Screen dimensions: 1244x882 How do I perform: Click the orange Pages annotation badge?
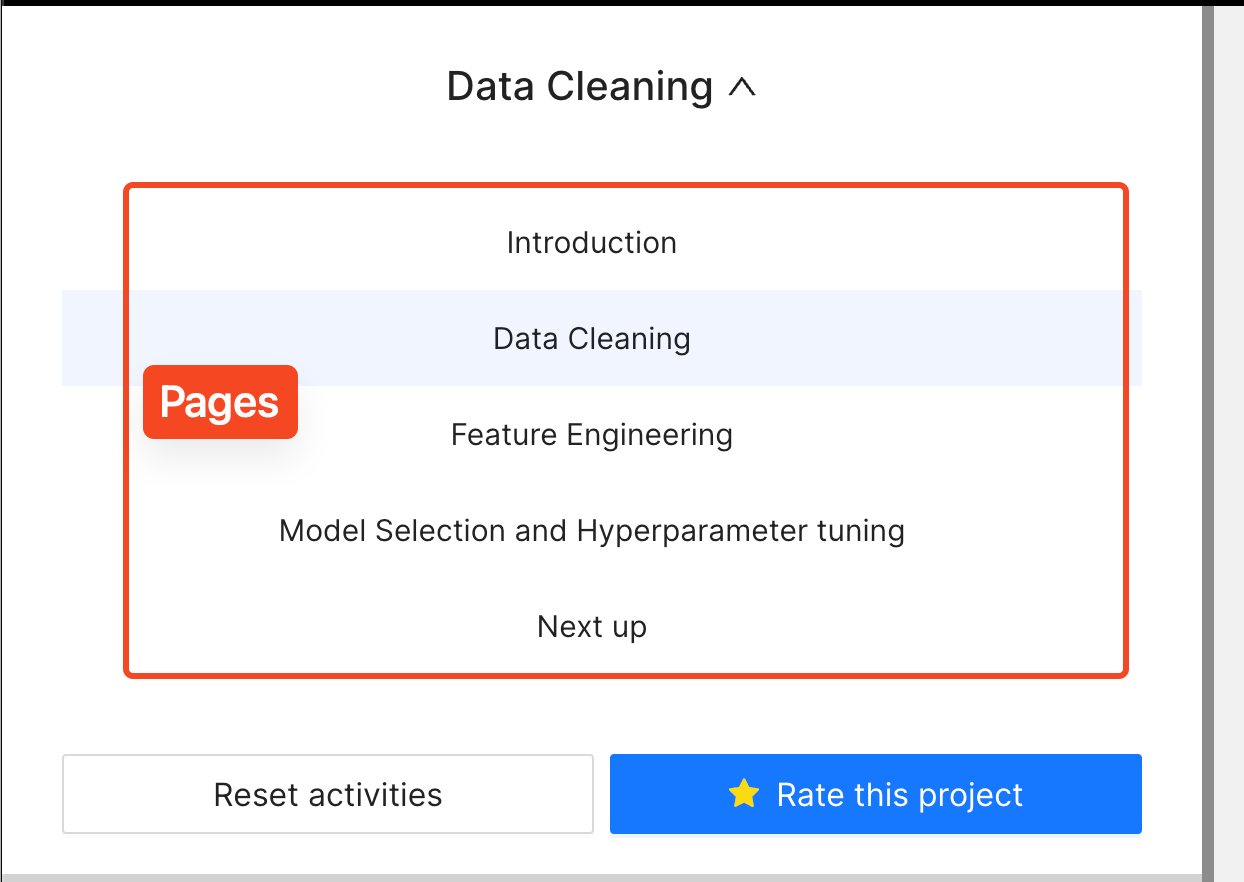pyautogui.click(x=220, y=402)
